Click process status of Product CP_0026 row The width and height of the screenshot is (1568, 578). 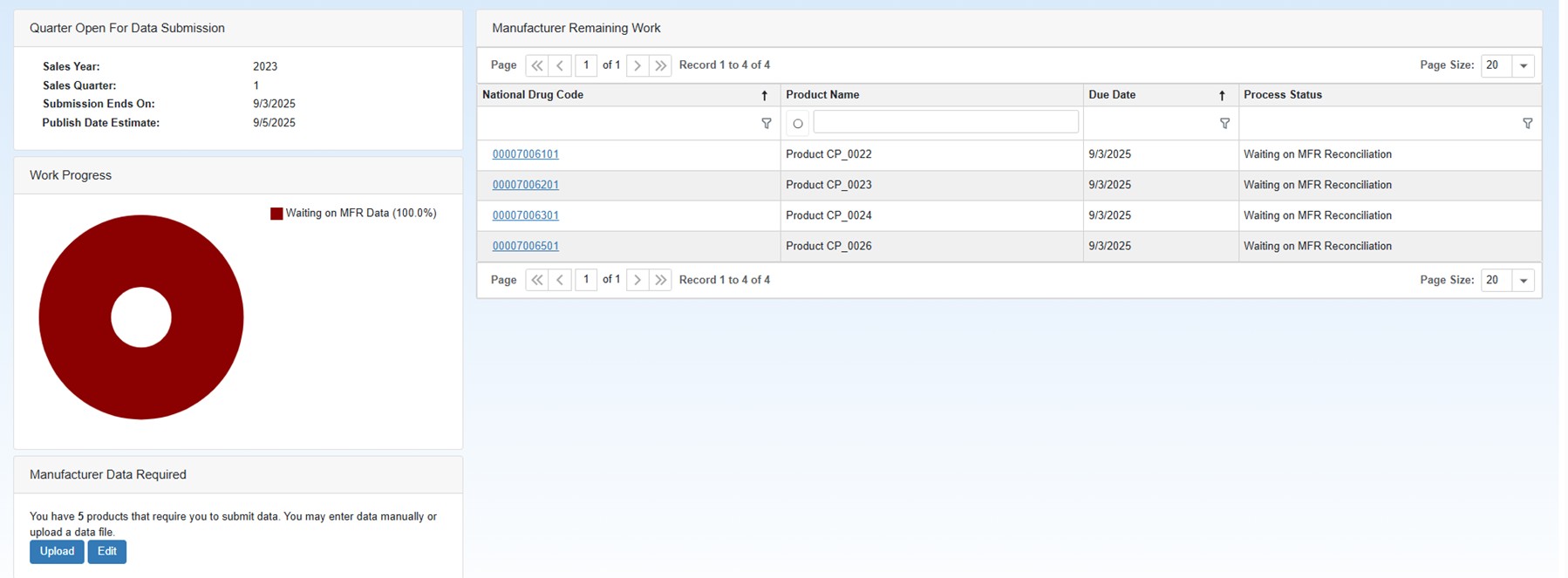pyautogui.click(x=1390, y=246)
